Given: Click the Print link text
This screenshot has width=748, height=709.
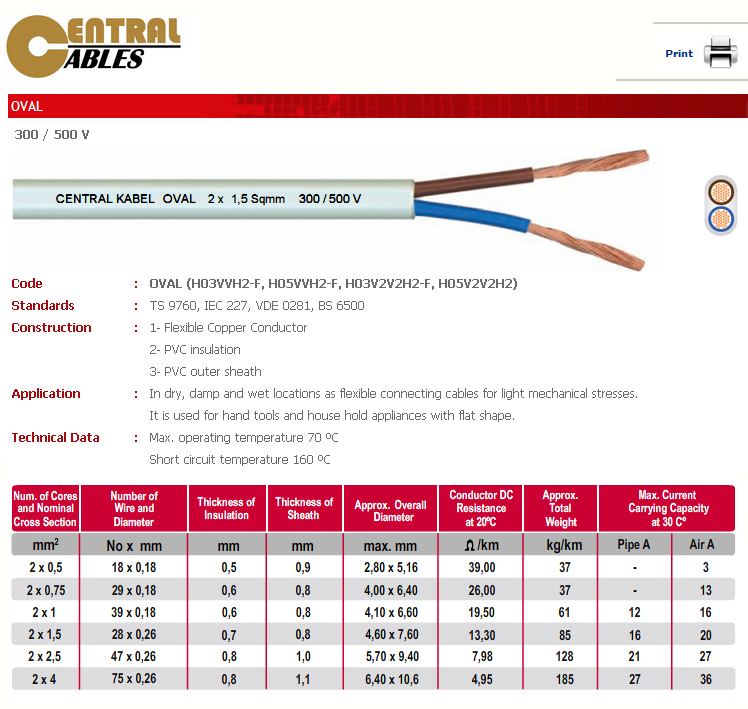Looking at the screenshot, I should (x=679, y=54).
